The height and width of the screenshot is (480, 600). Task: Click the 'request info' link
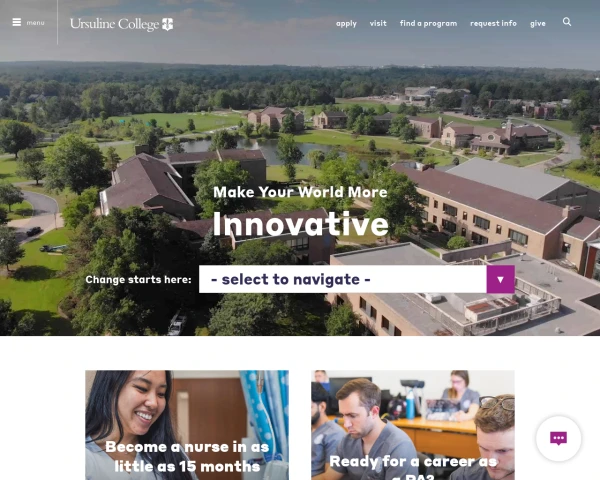(493, 24)
